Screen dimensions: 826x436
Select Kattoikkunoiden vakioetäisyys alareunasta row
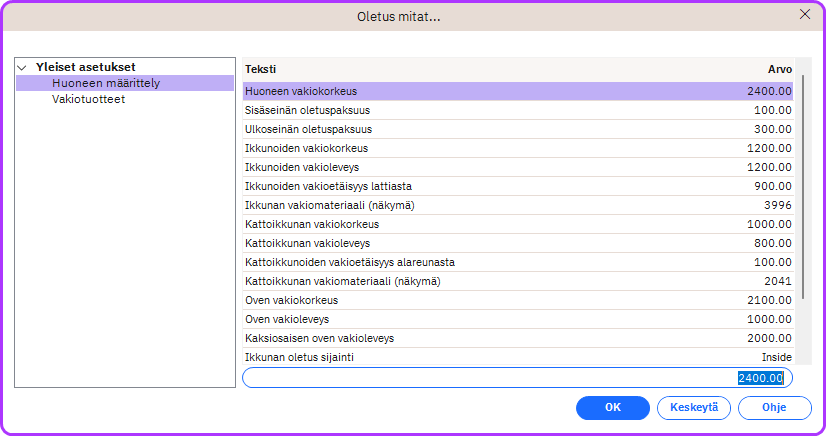pyautogui.click(x=518, y=262)
